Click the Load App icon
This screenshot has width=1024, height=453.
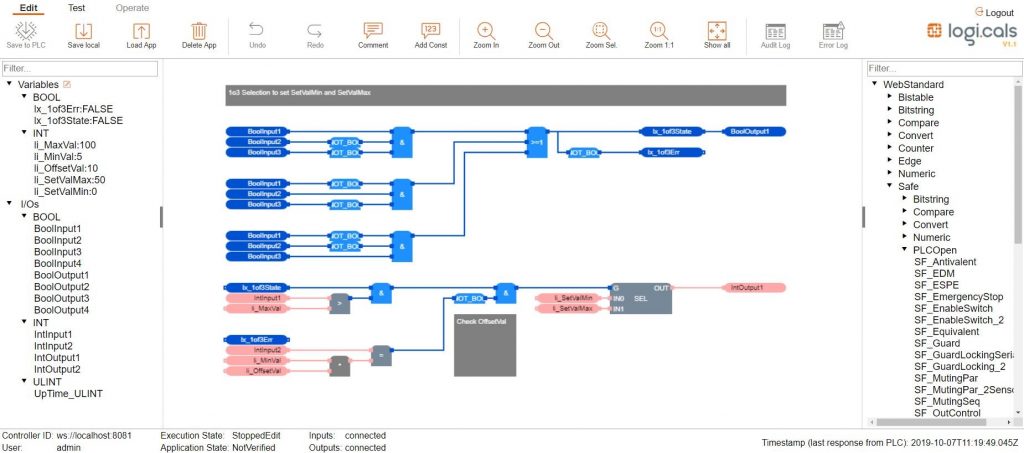coord(141,30)
